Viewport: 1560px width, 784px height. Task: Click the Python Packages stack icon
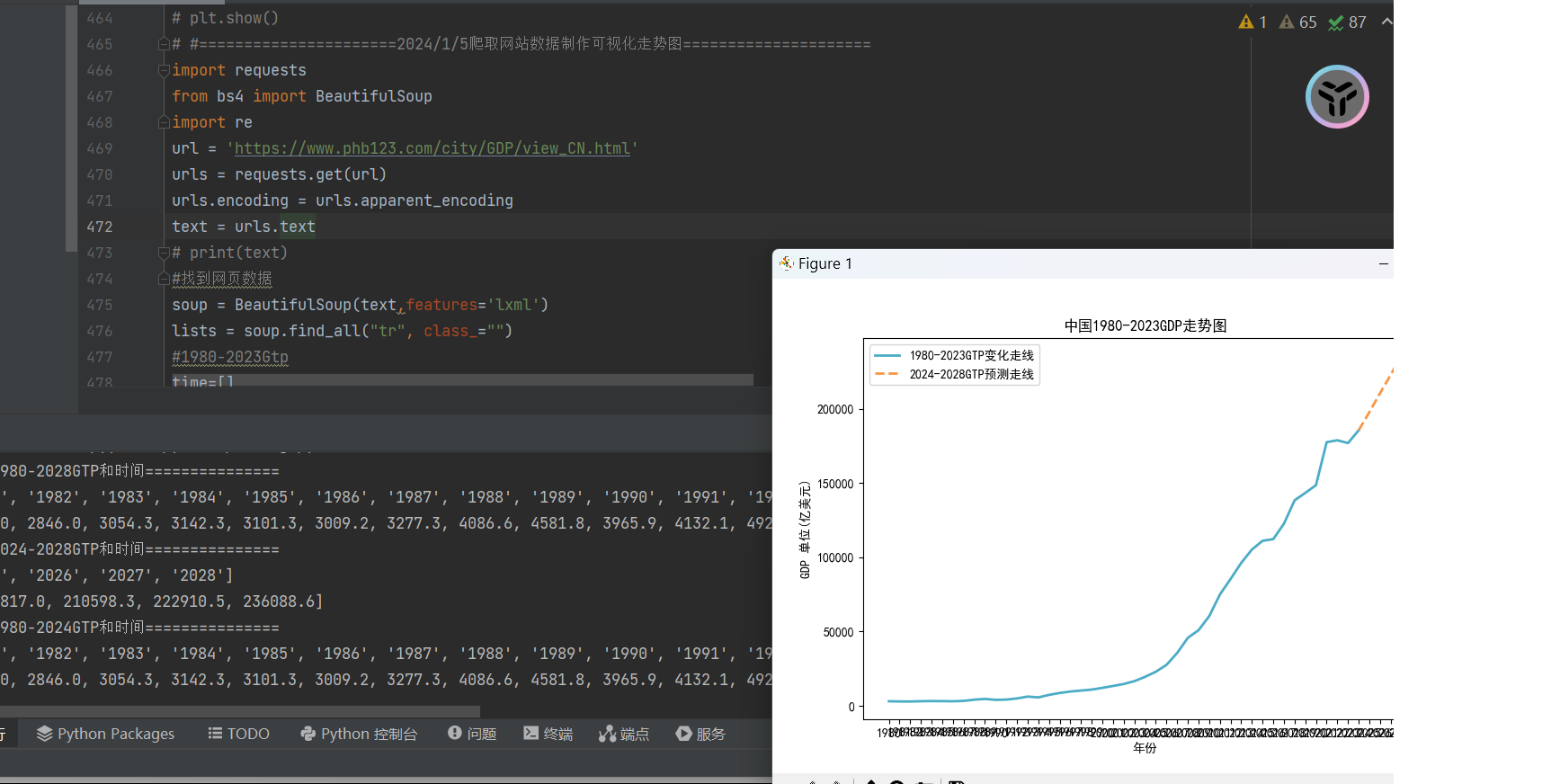pyautogui.click(x=44, y=734)
